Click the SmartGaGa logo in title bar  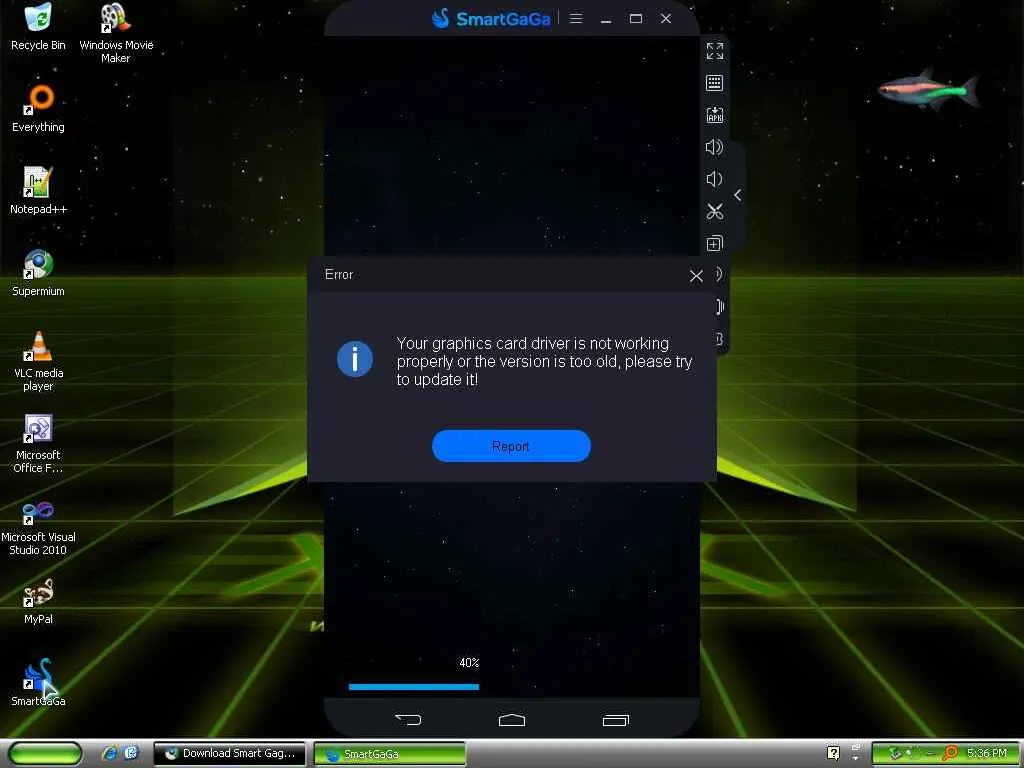491,18
